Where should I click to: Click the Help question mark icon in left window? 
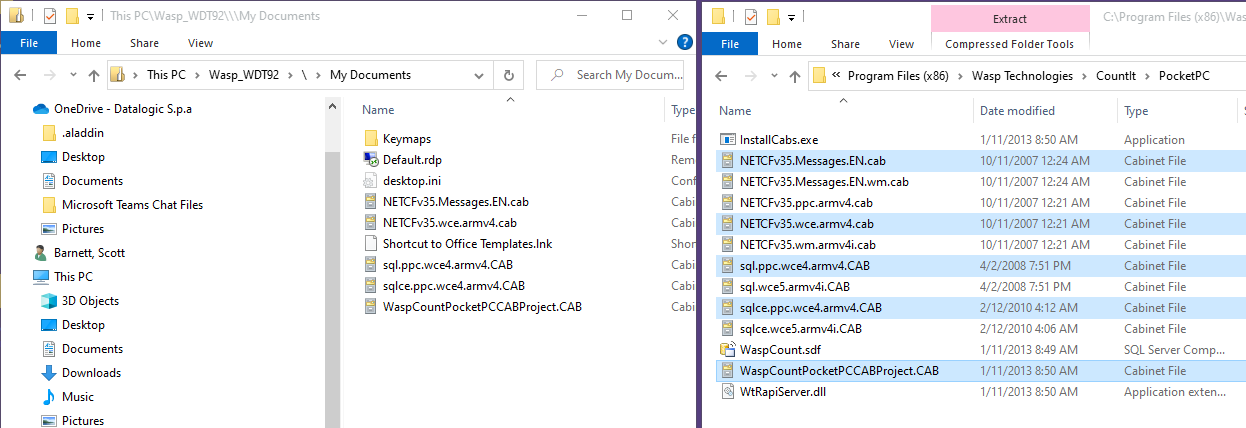pyautogui.click(x=685, y=43)
